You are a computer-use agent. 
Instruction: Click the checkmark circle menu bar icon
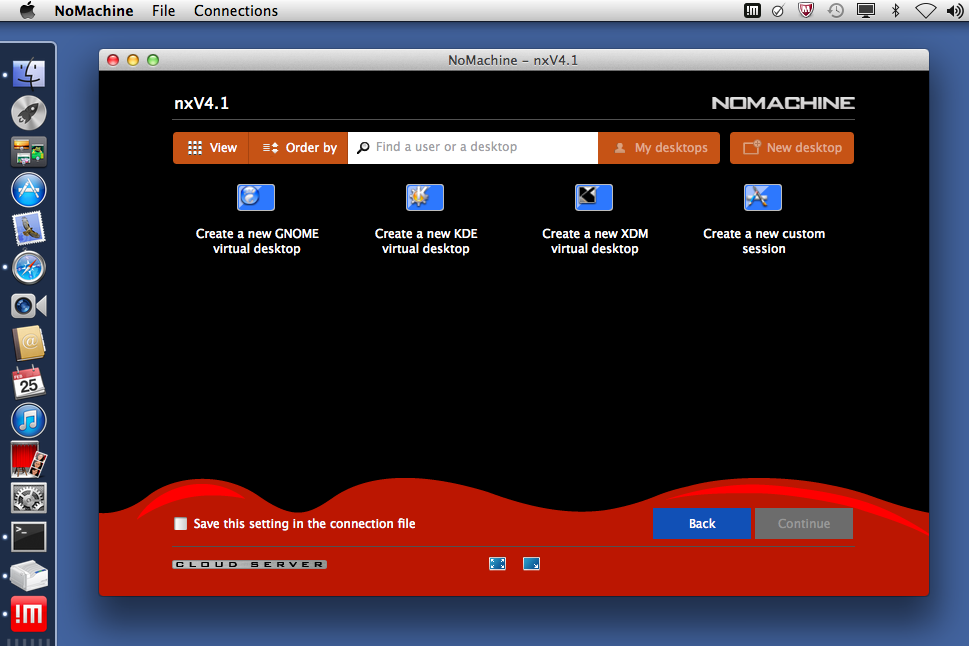(x=778, y=11)
